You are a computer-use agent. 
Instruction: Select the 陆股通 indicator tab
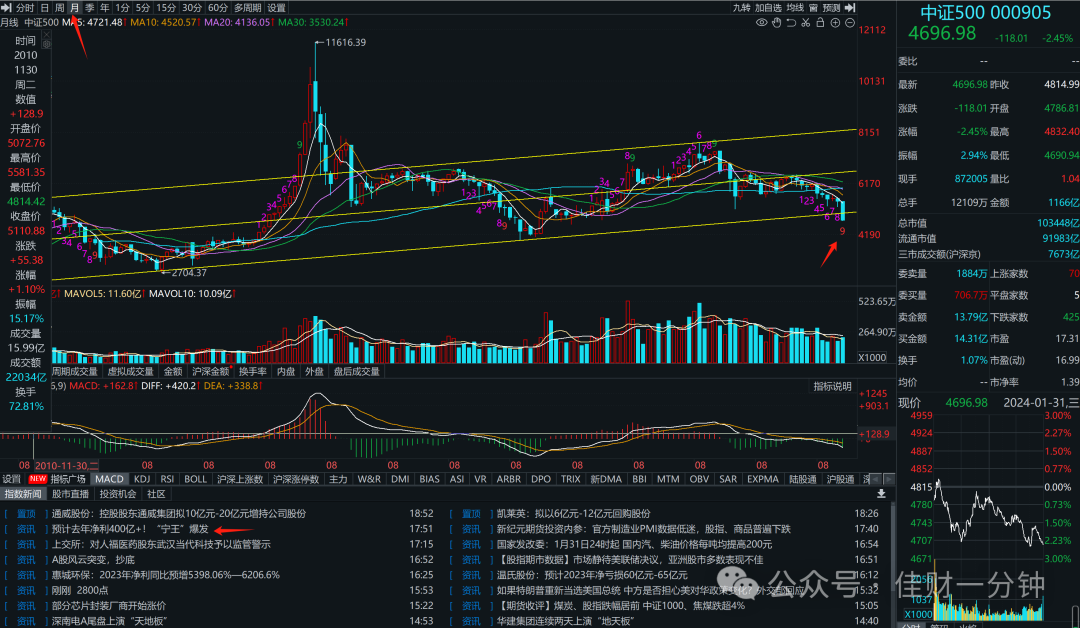(x=802, y=479)
